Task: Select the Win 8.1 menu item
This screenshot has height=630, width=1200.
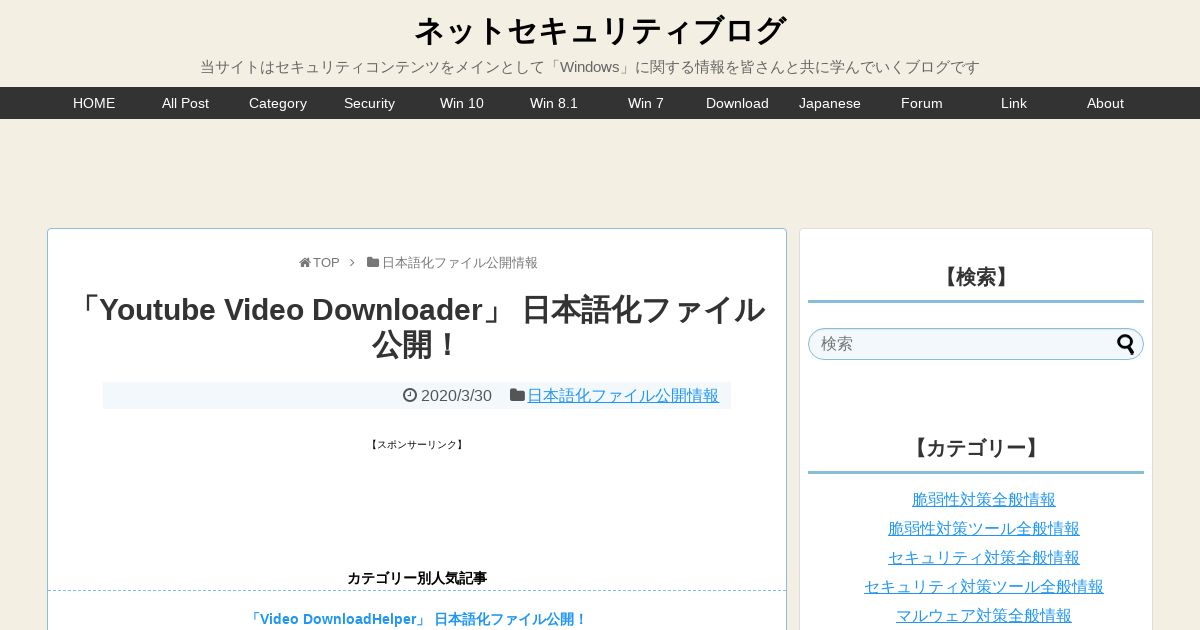Action: click(x=554, y=103)
